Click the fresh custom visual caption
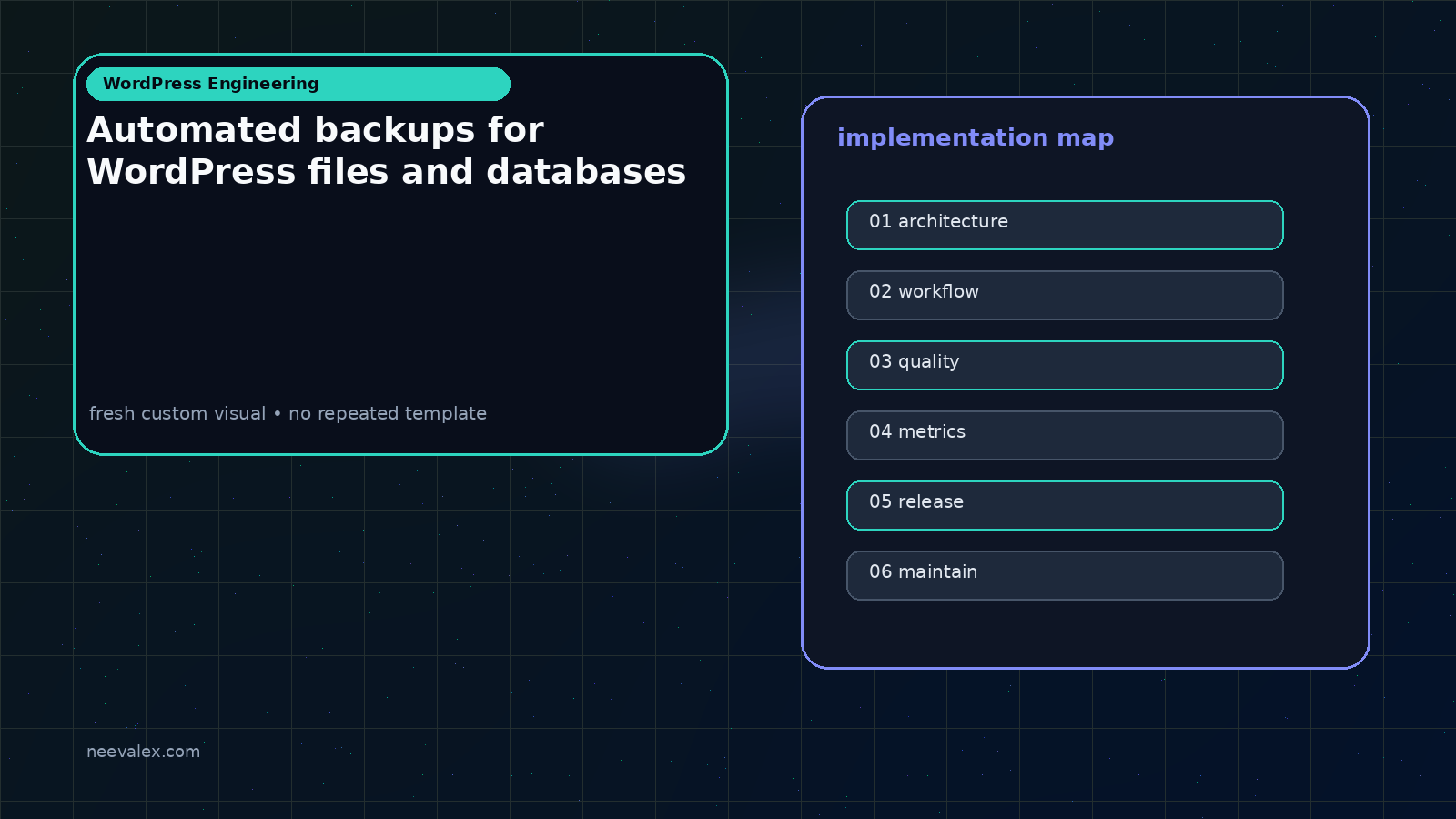The height and width of the screenshot is (819, 1456). (288, 413)
